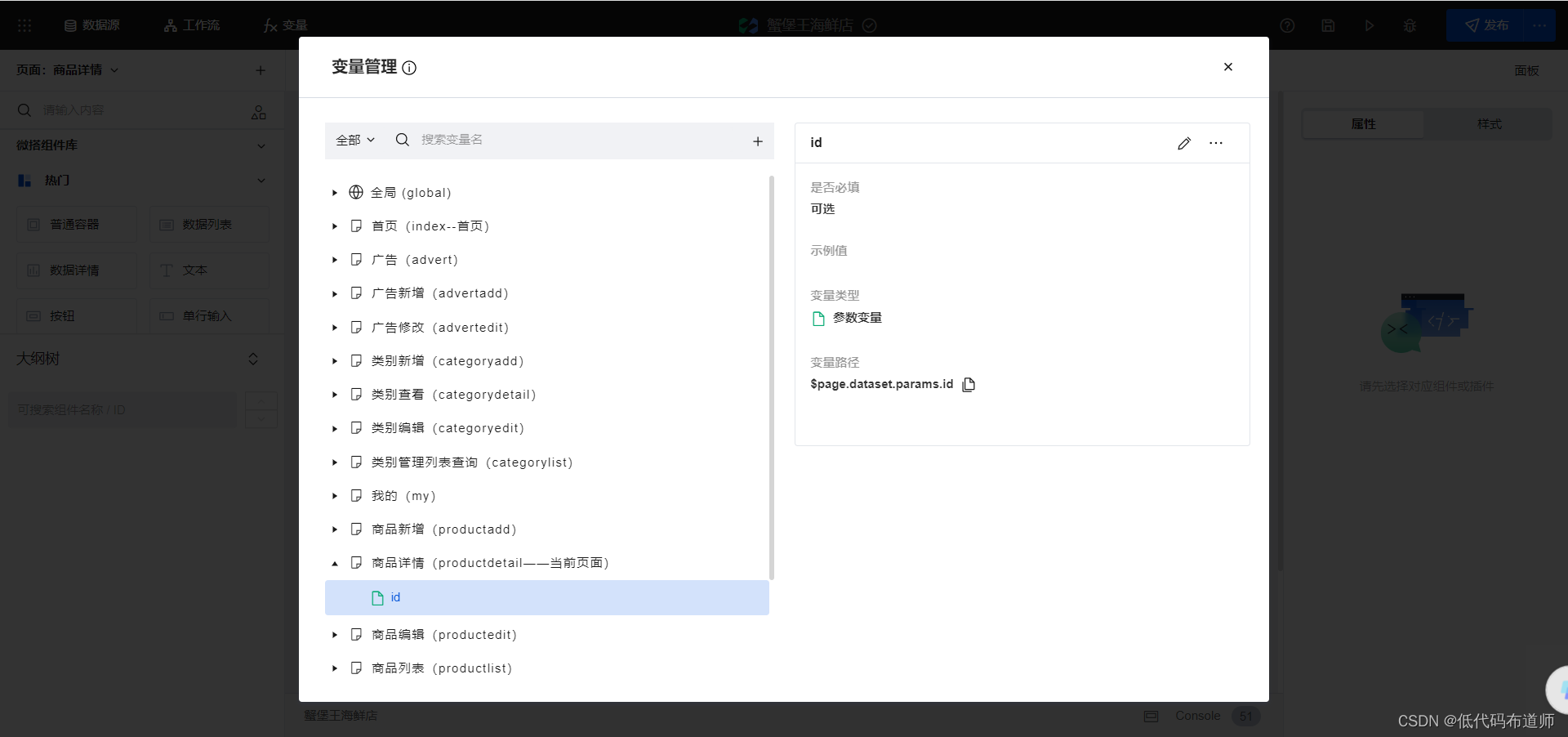Expand the 首页 (index) tree node
1568x737 pixels.
tap(335, 226)
